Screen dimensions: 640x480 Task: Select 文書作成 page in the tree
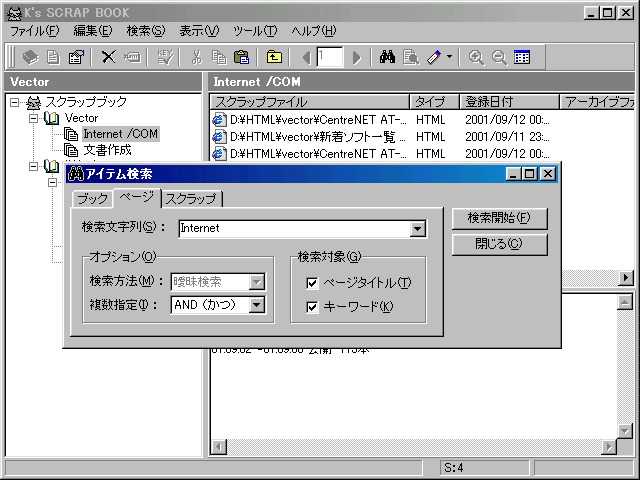[107, 150]
